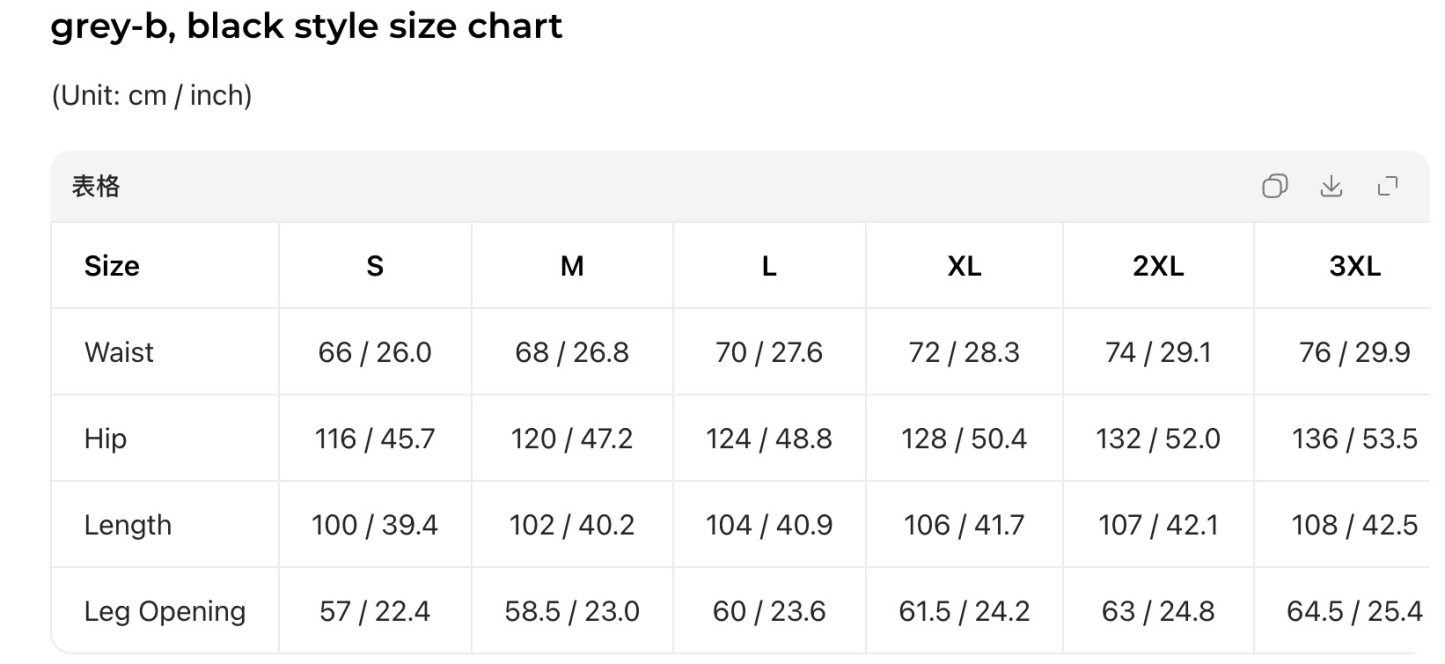Select the S size column header
Image resolution: width=1445 pixels, height=664 pixels.
coord(375,266)
